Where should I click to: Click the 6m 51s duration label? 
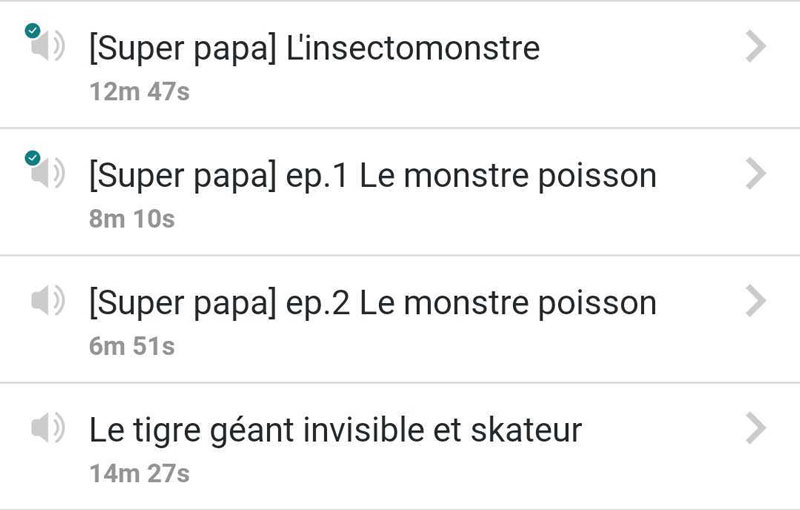pyautogui.click(x=132, y=346)
